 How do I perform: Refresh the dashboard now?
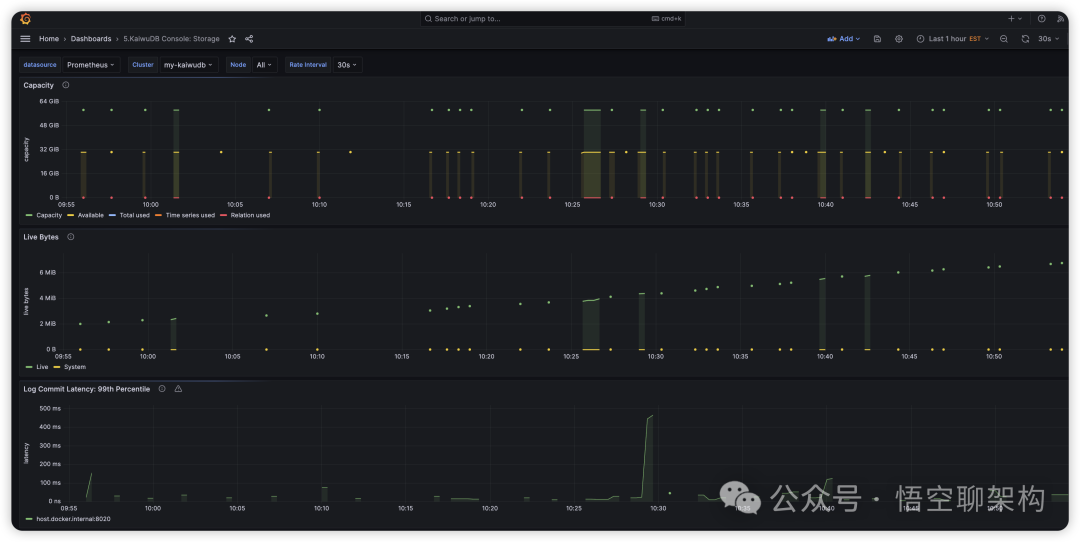click(x=1025, y=39)
